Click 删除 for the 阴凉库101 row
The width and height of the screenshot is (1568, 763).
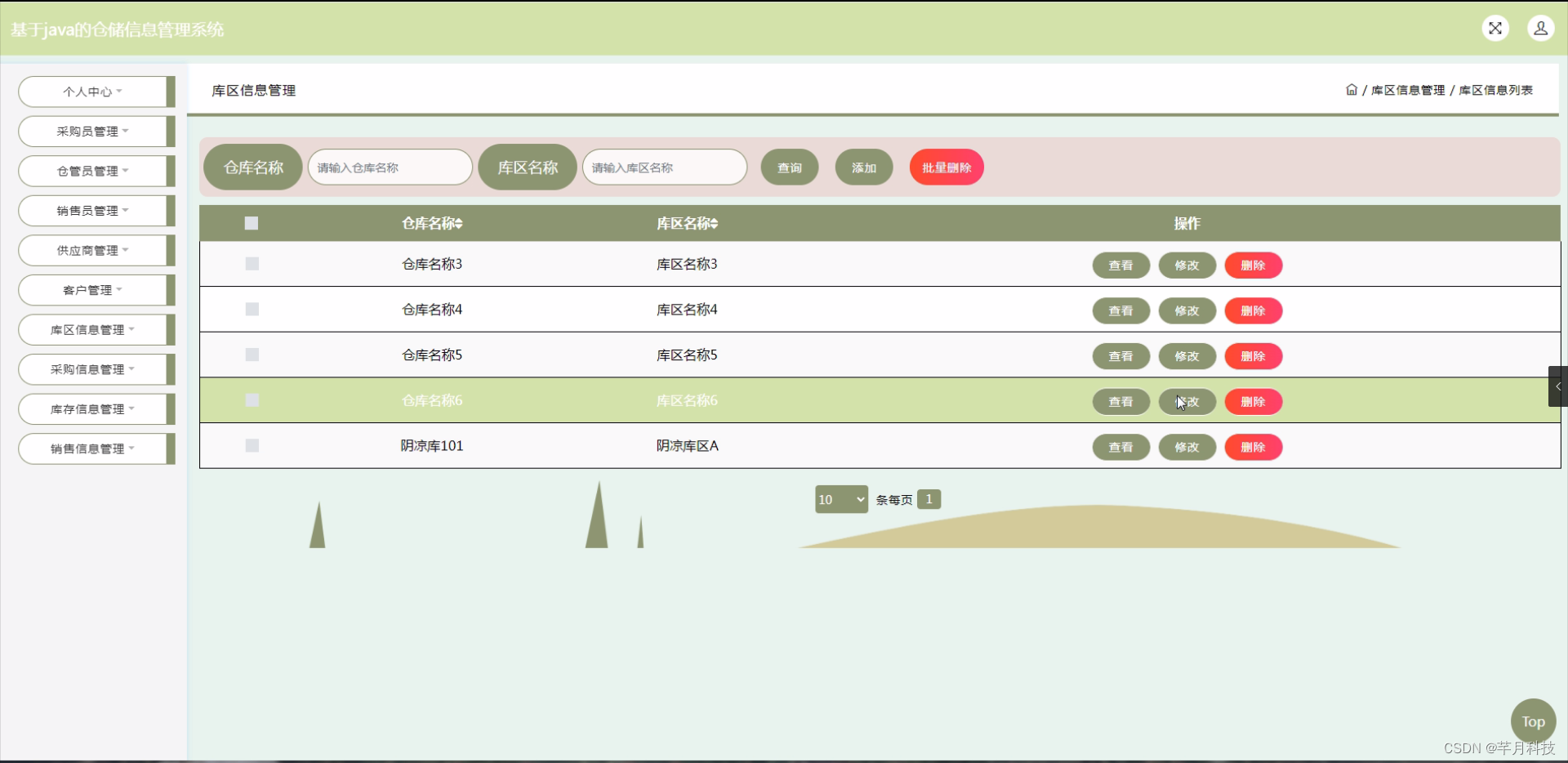pyautogui.click(x=1252, y=447)
